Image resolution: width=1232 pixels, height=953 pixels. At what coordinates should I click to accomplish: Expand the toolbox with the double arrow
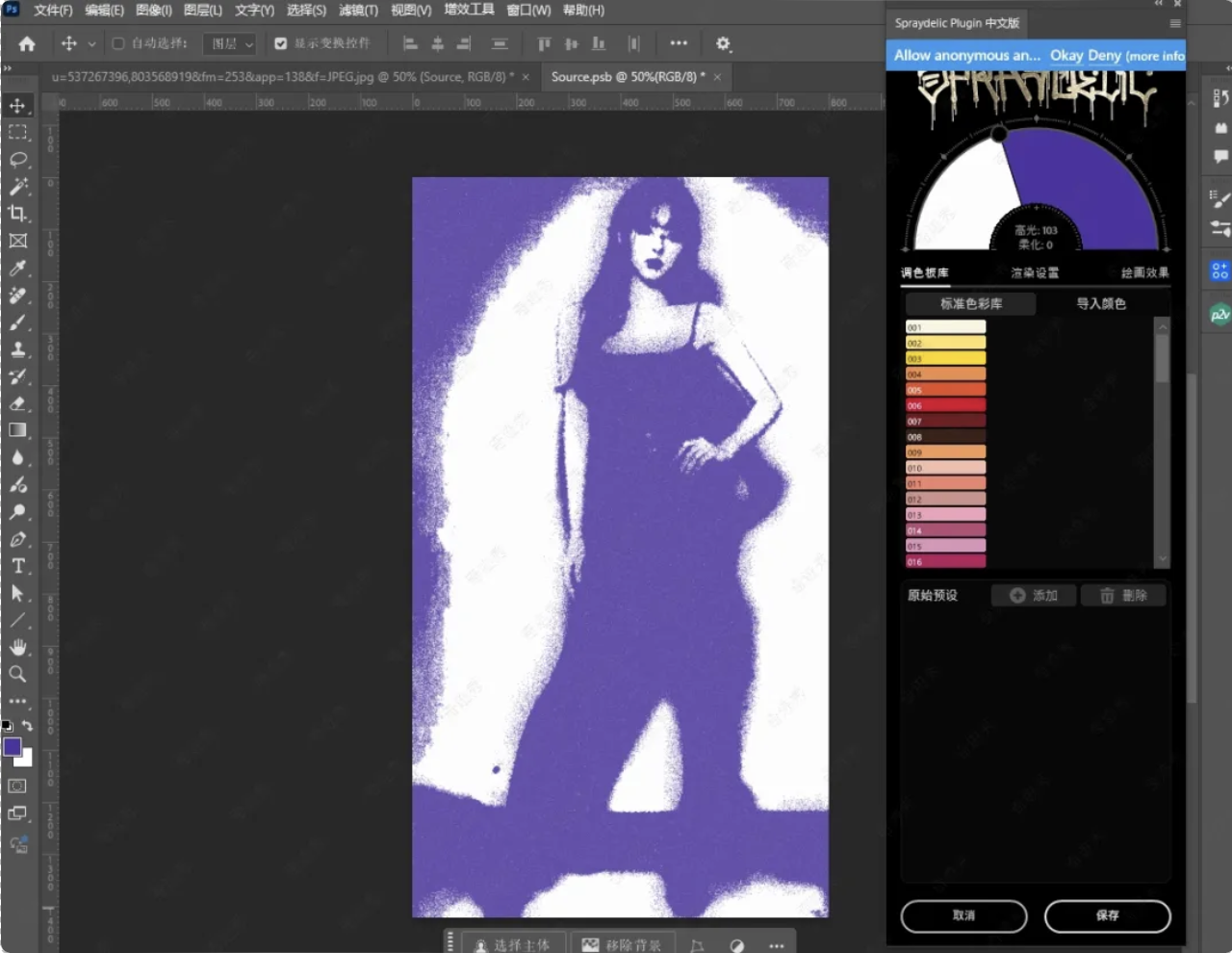tap(8, 68)
